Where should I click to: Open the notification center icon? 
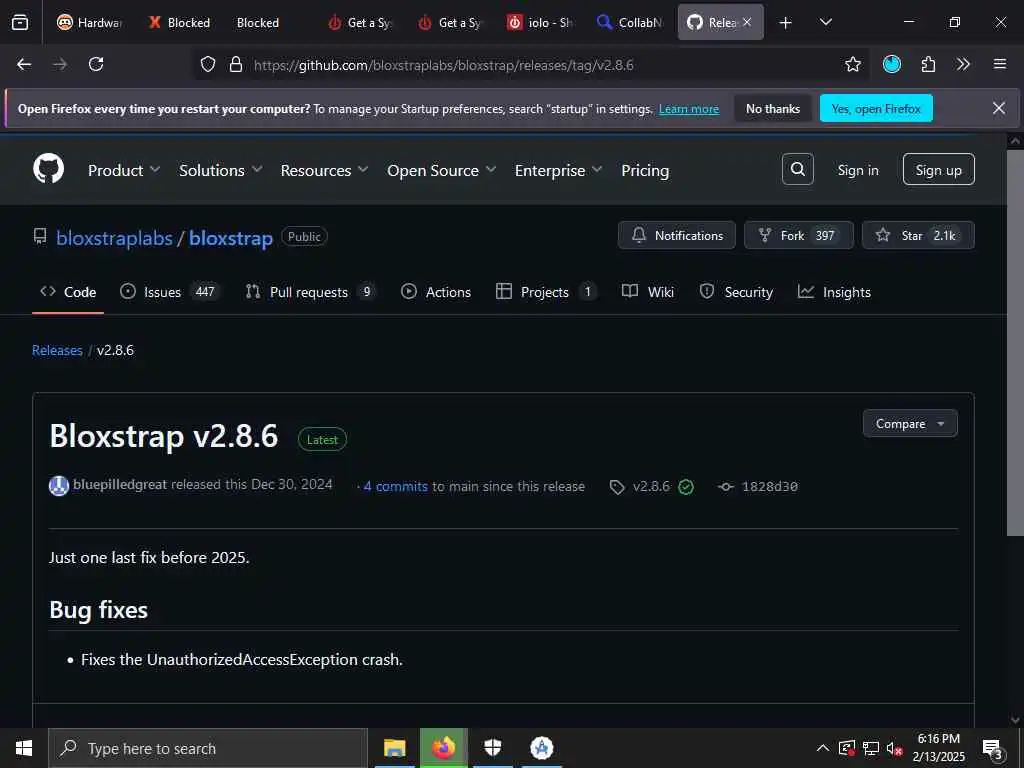(x=992, y=748)
